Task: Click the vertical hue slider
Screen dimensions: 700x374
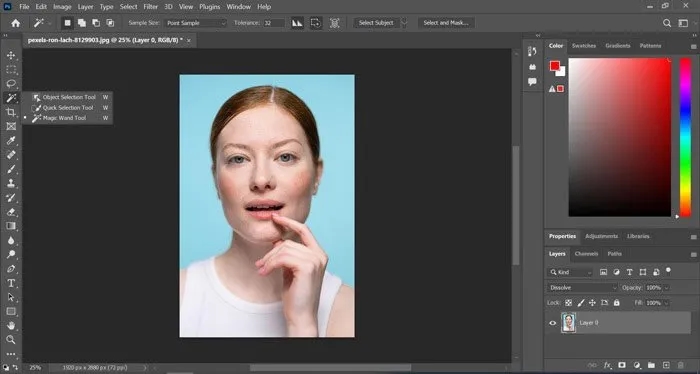Action: tap(685, 137)
